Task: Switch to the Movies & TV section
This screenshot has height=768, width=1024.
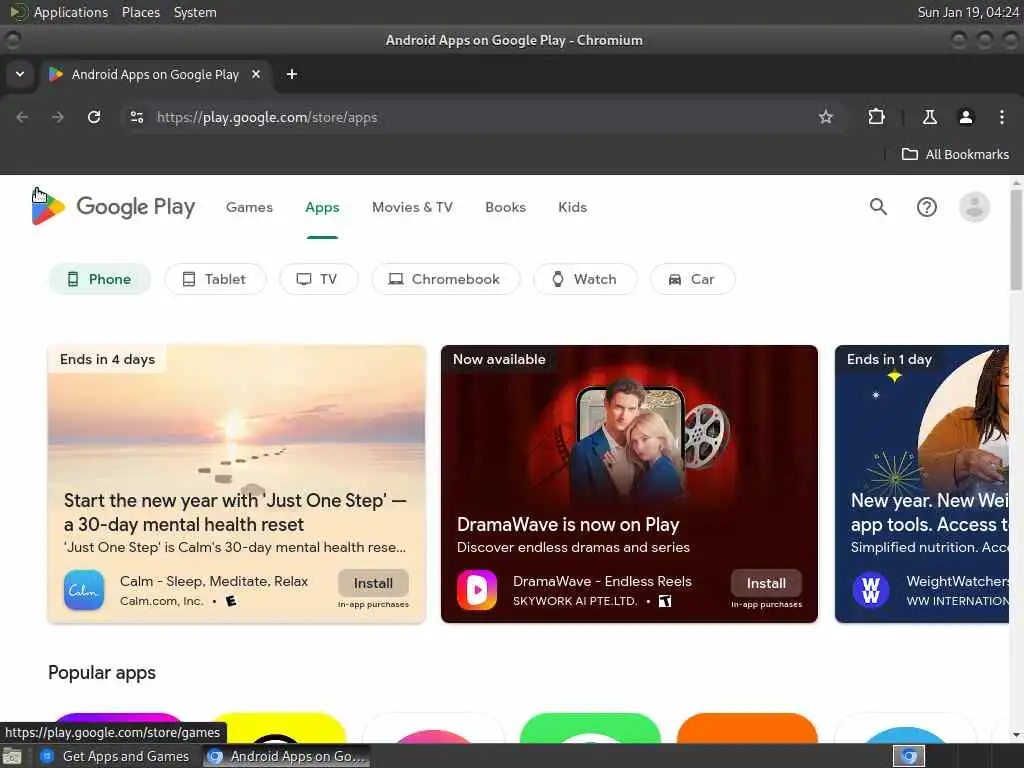Action: (412, 207)
